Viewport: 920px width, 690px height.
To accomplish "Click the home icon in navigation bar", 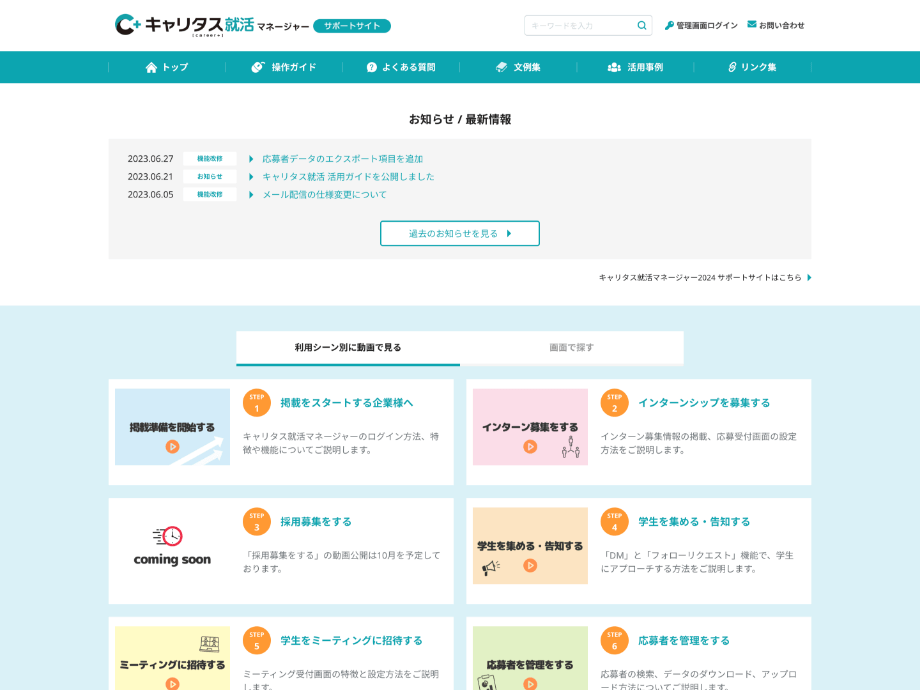I will click(151, 67).
